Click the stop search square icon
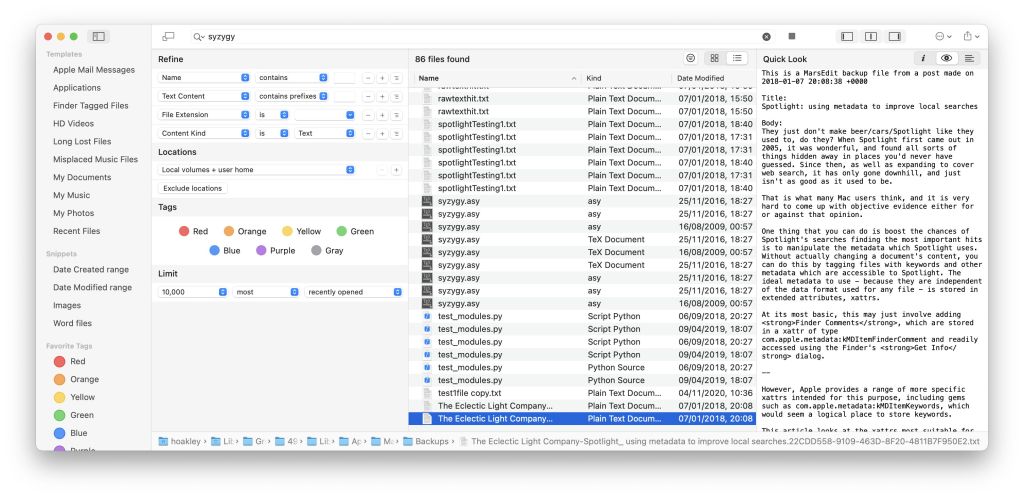Image resolution: width=1024 pixels, height=498 pixels. pyautogui.click(x=792, y=36)
